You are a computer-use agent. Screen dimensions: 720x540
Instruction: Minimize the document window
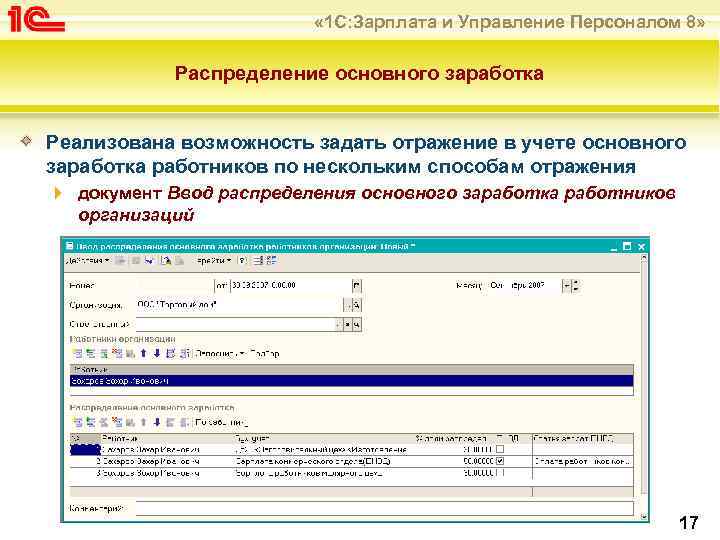(x=614, y=247)
